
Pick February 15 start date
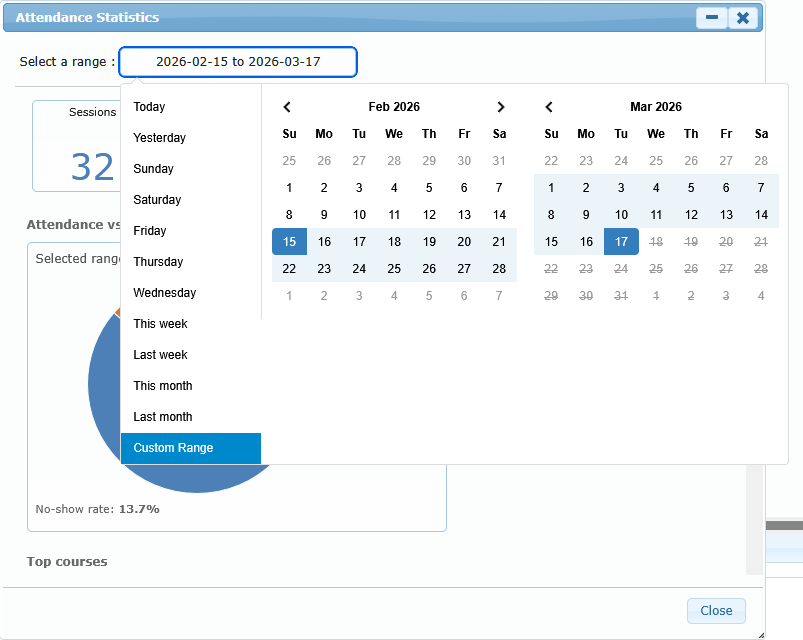click(289, 242)
